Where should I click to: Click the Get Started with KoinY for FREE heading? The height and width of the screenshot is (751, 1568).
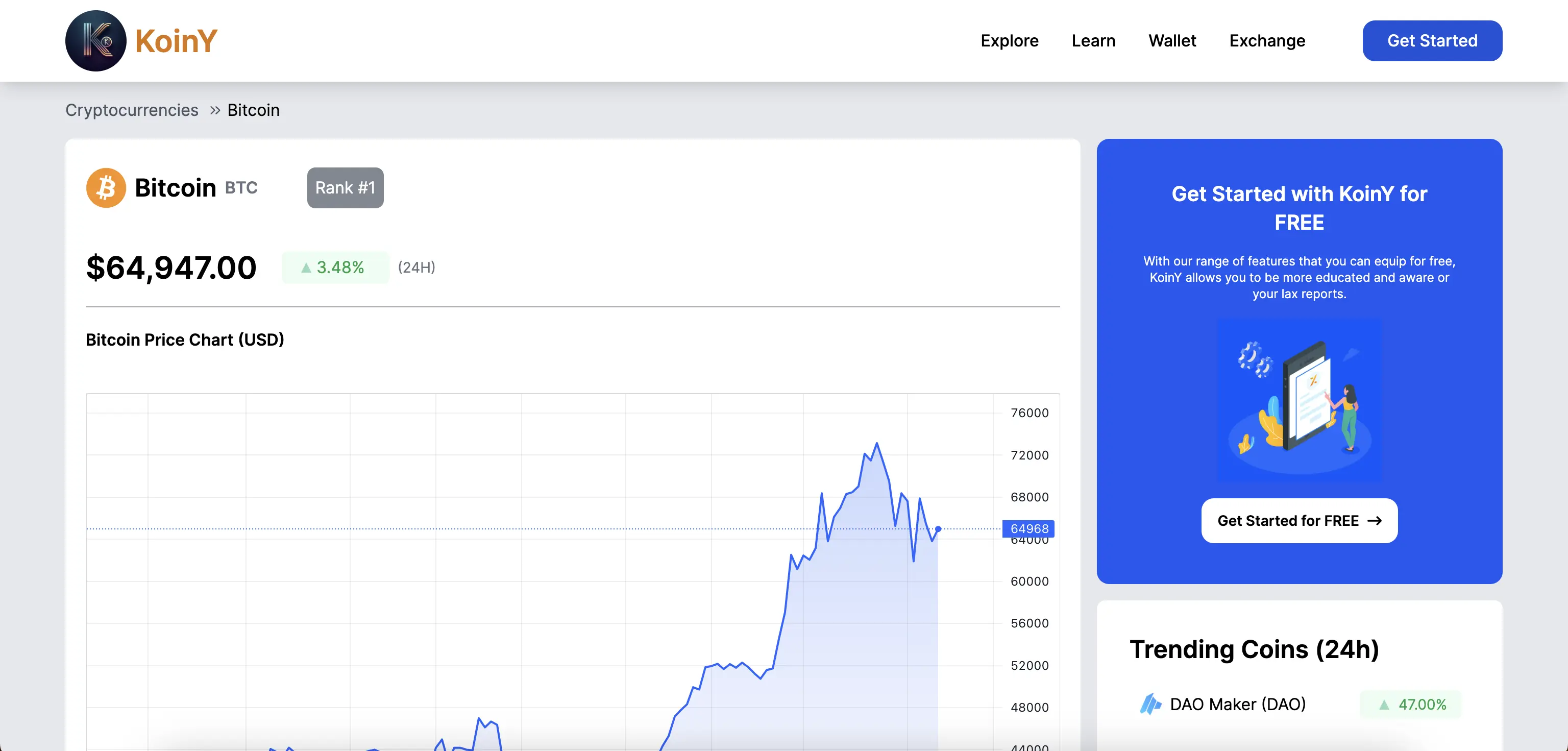coord(1299,208)
